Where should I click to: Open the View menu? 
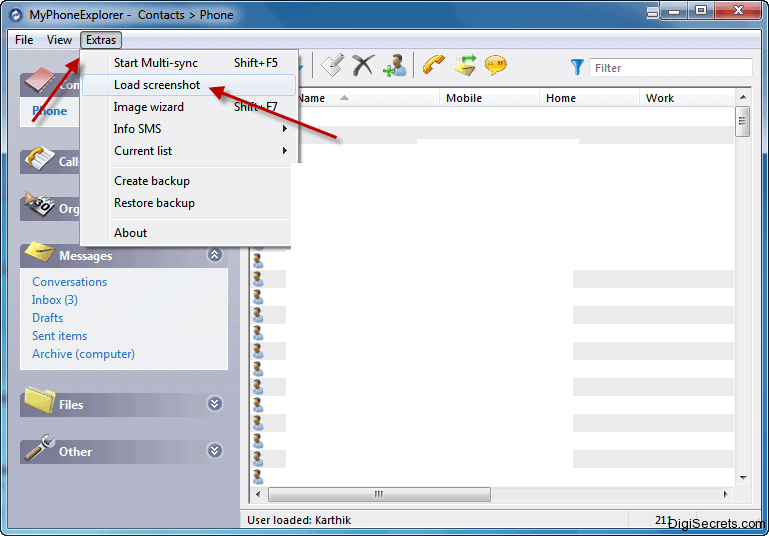59,40
